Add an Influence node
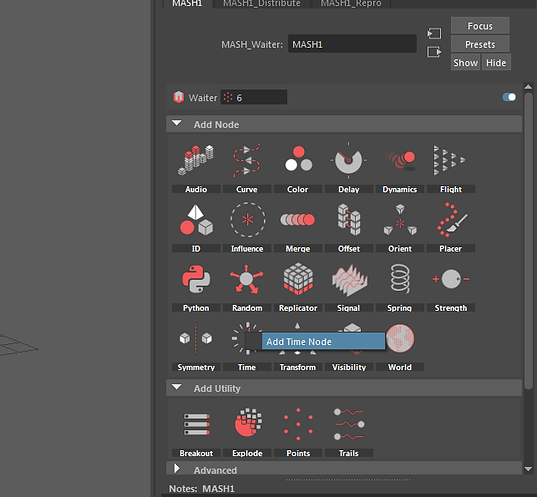Screen dimensions: 537x497 pos(247,220)
